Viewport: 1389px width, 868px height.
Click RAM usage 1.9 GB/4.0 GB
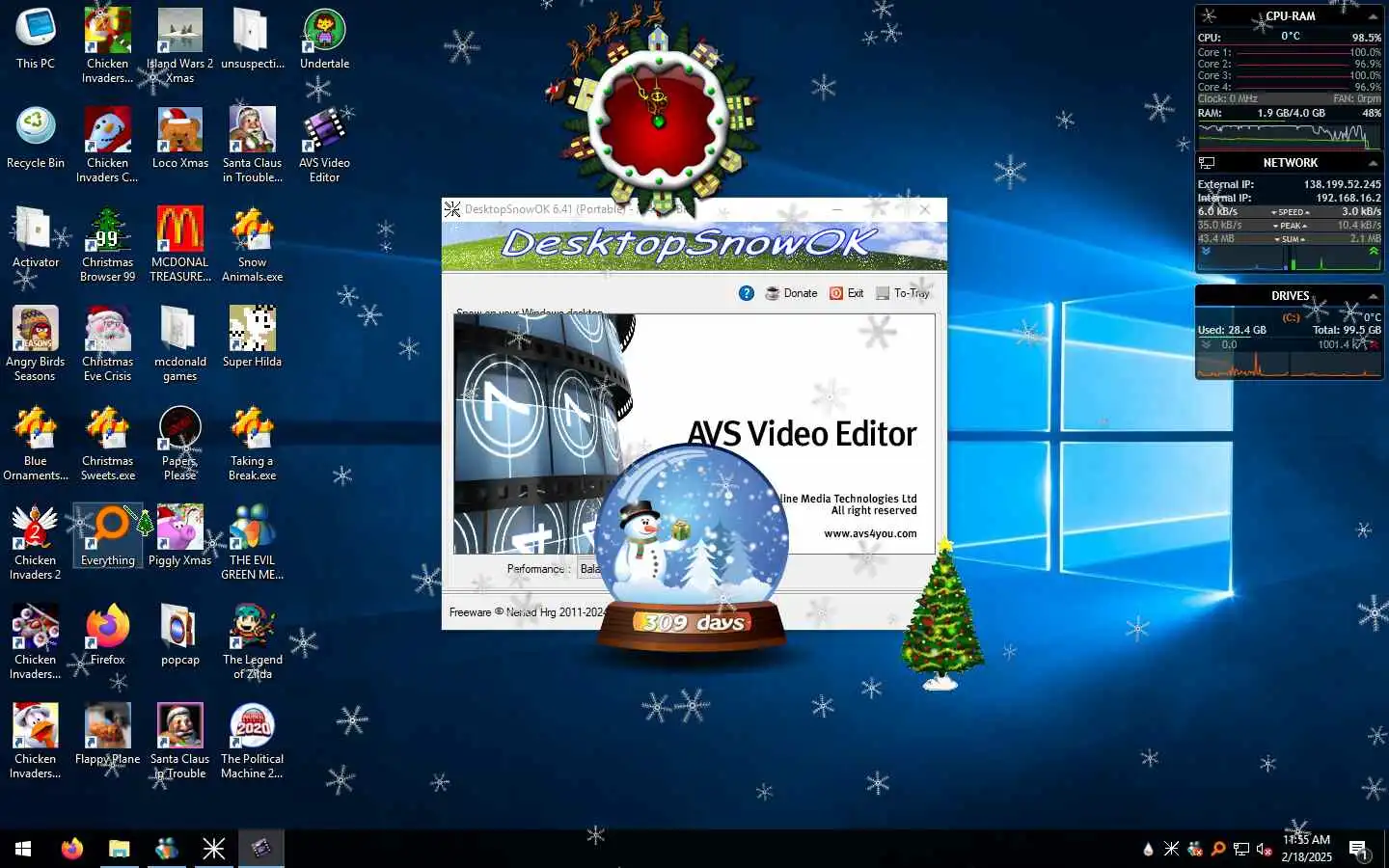pyautogui.click(x=1291, y=113)
